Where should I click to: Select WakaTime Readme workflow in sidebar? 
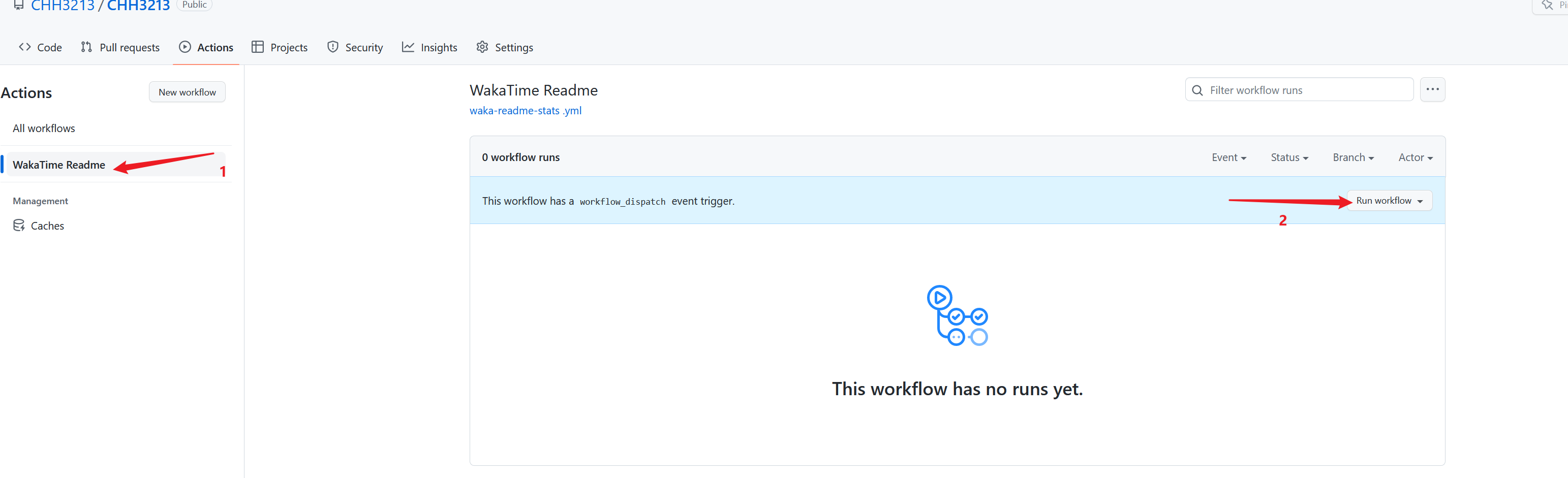pyautogui.click(x=59, y=165)
